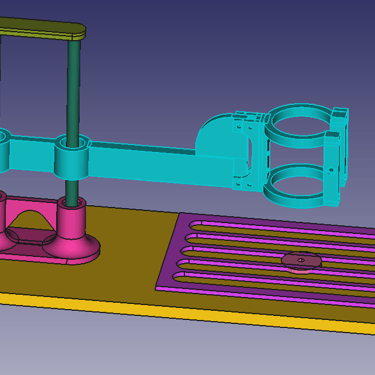
Task: Select the olive top bar above the rod
Action: click(42, 29)
